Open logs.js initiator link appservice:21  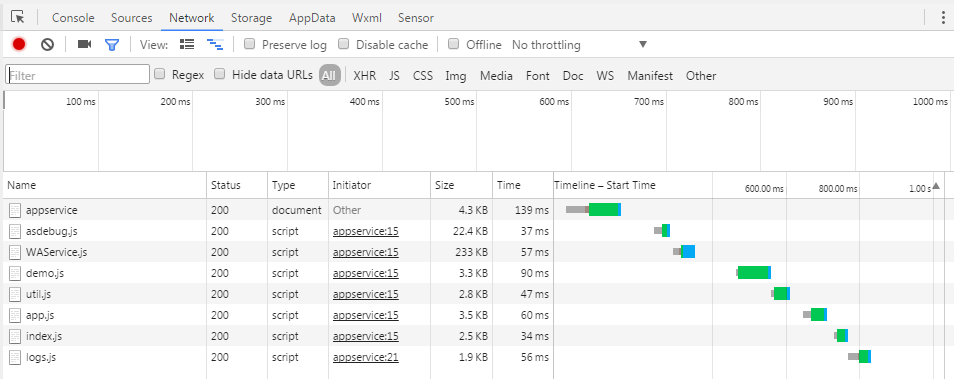tap(366, 357)
